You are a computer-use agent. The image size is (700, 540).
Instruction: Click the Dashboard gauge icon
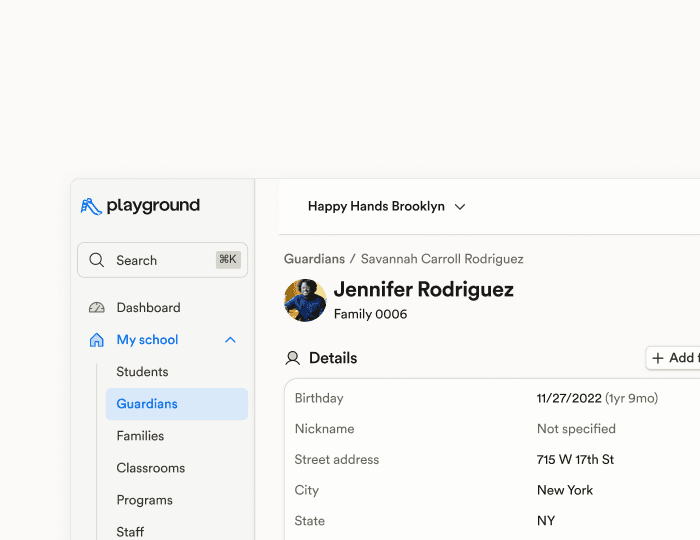pyautogui.click(x=96, y=307)
